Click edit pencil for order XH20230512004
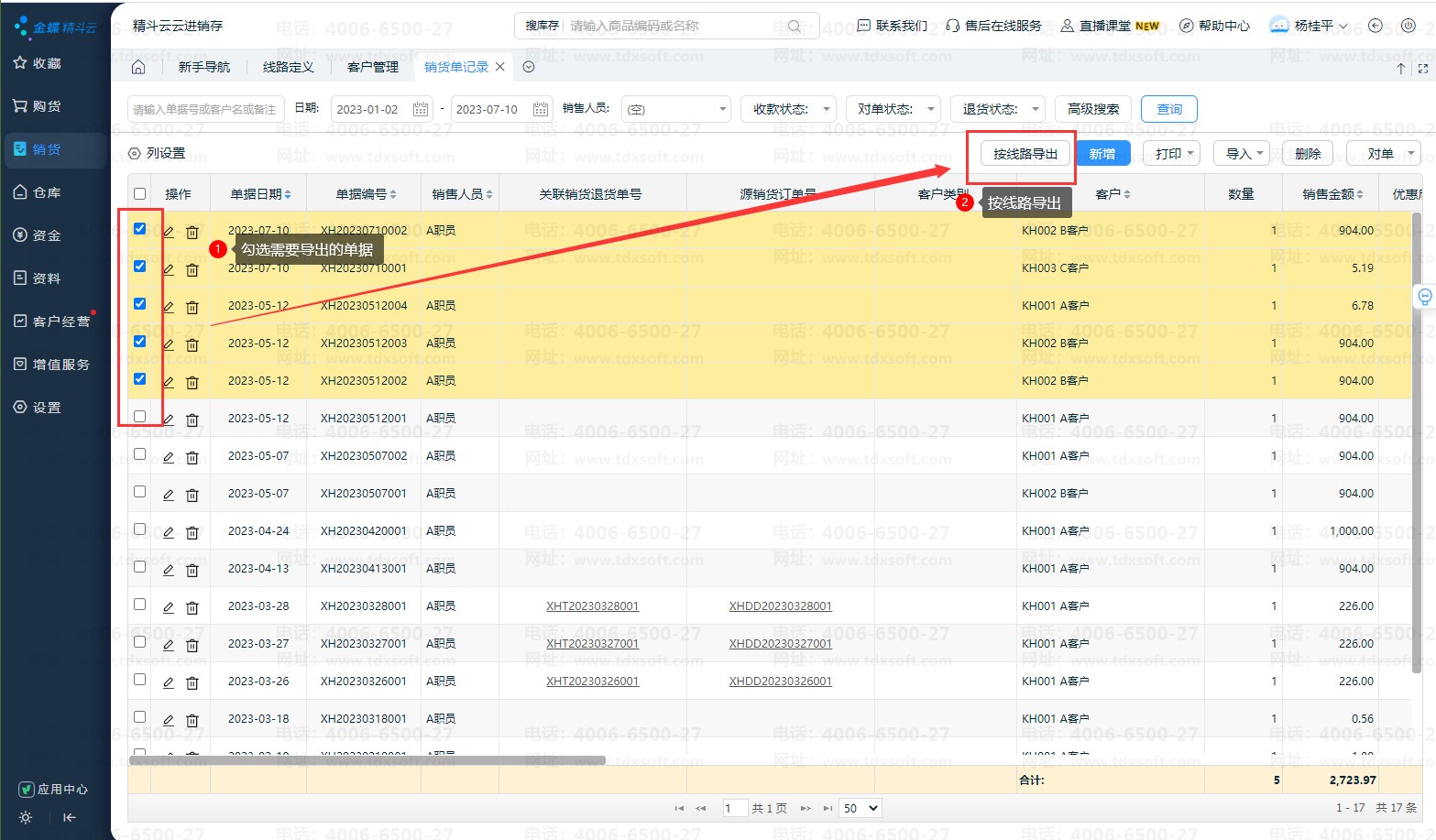This screenshot has height=840, width=1436. (x=169, y=307)
